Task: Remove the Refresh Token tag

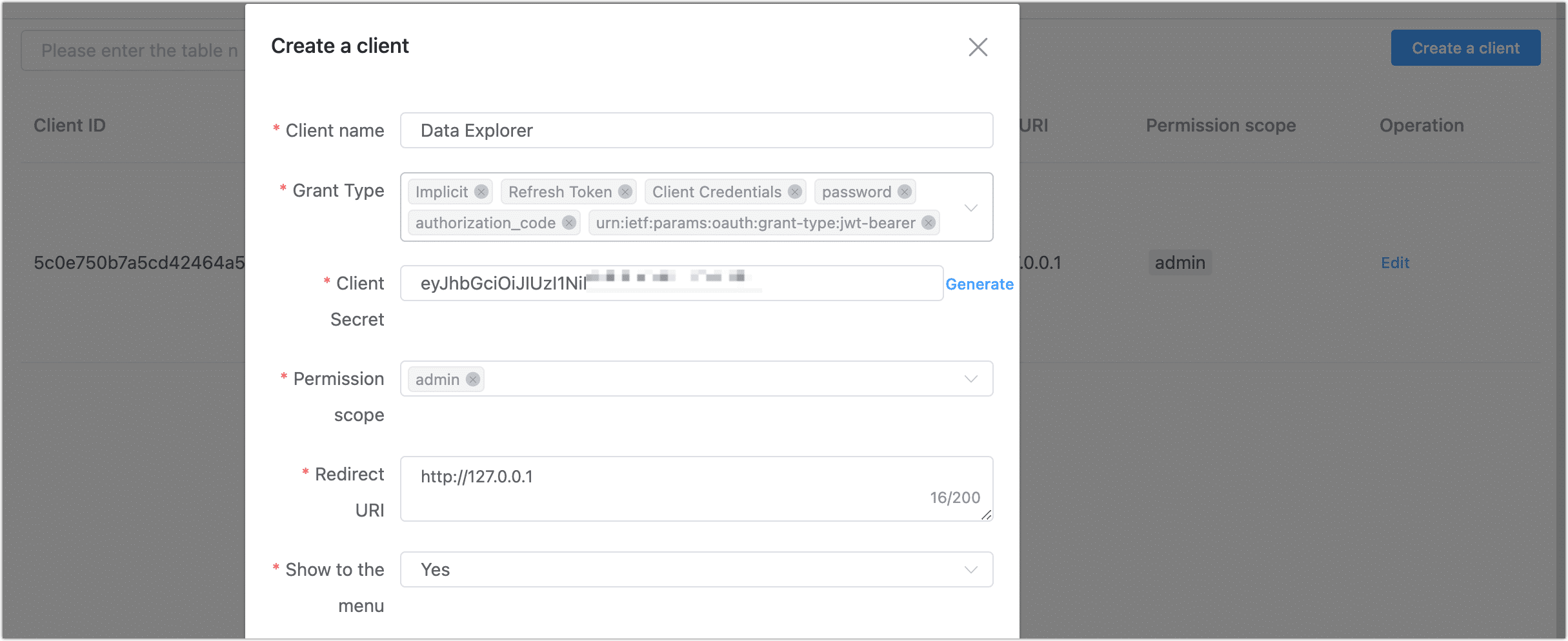Action: tap(625, 192)
